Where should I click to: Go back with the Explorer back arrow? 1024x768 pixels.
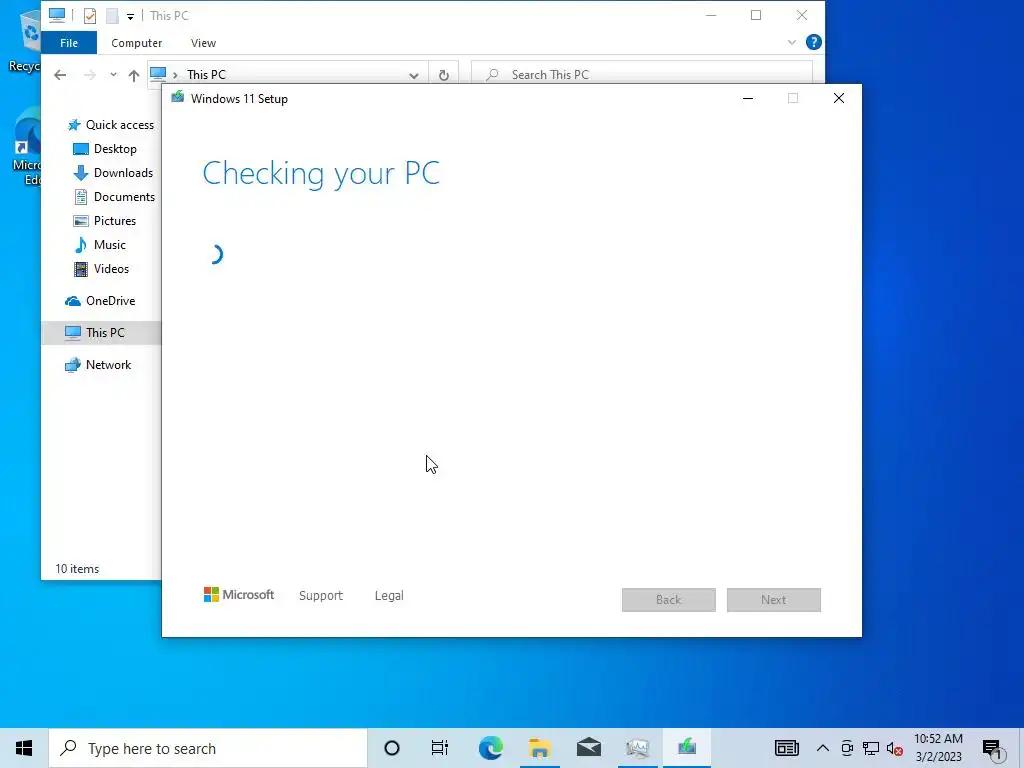(x=60, y=75)
